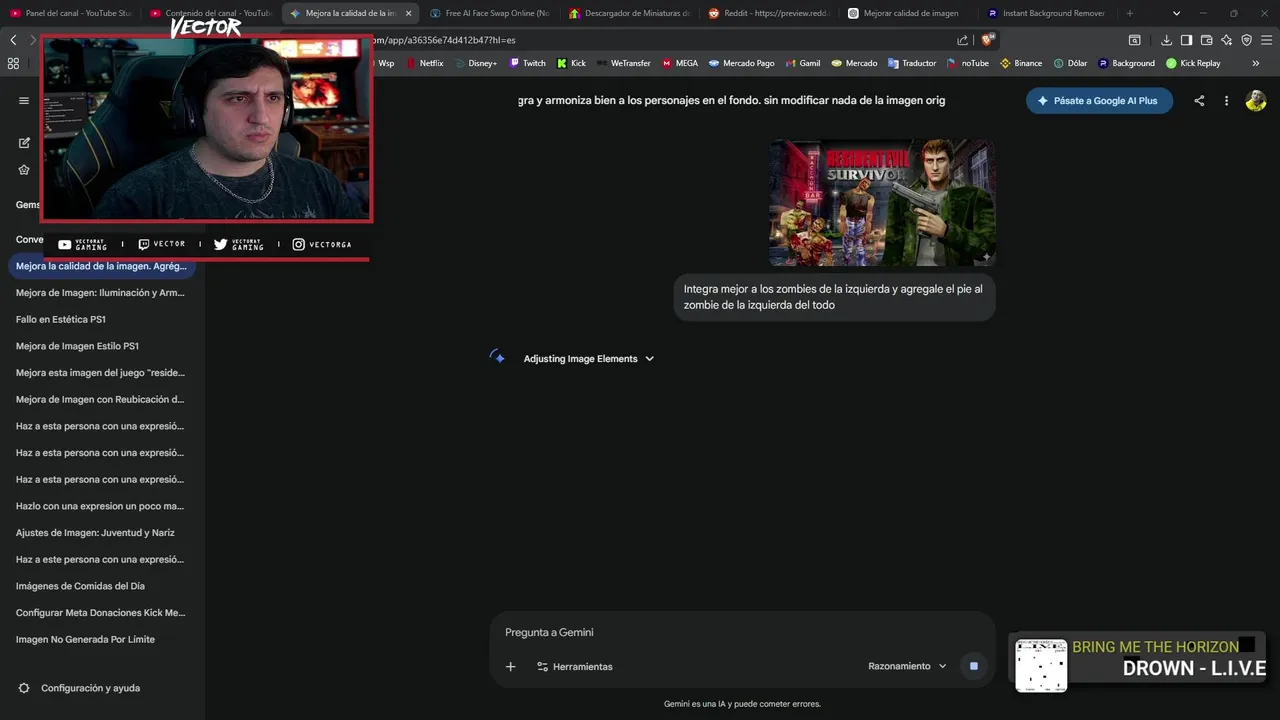This screenshot has width=1280, height=720.
Task: Open the Razonamiento model dropdown
Action: (907, 666)
